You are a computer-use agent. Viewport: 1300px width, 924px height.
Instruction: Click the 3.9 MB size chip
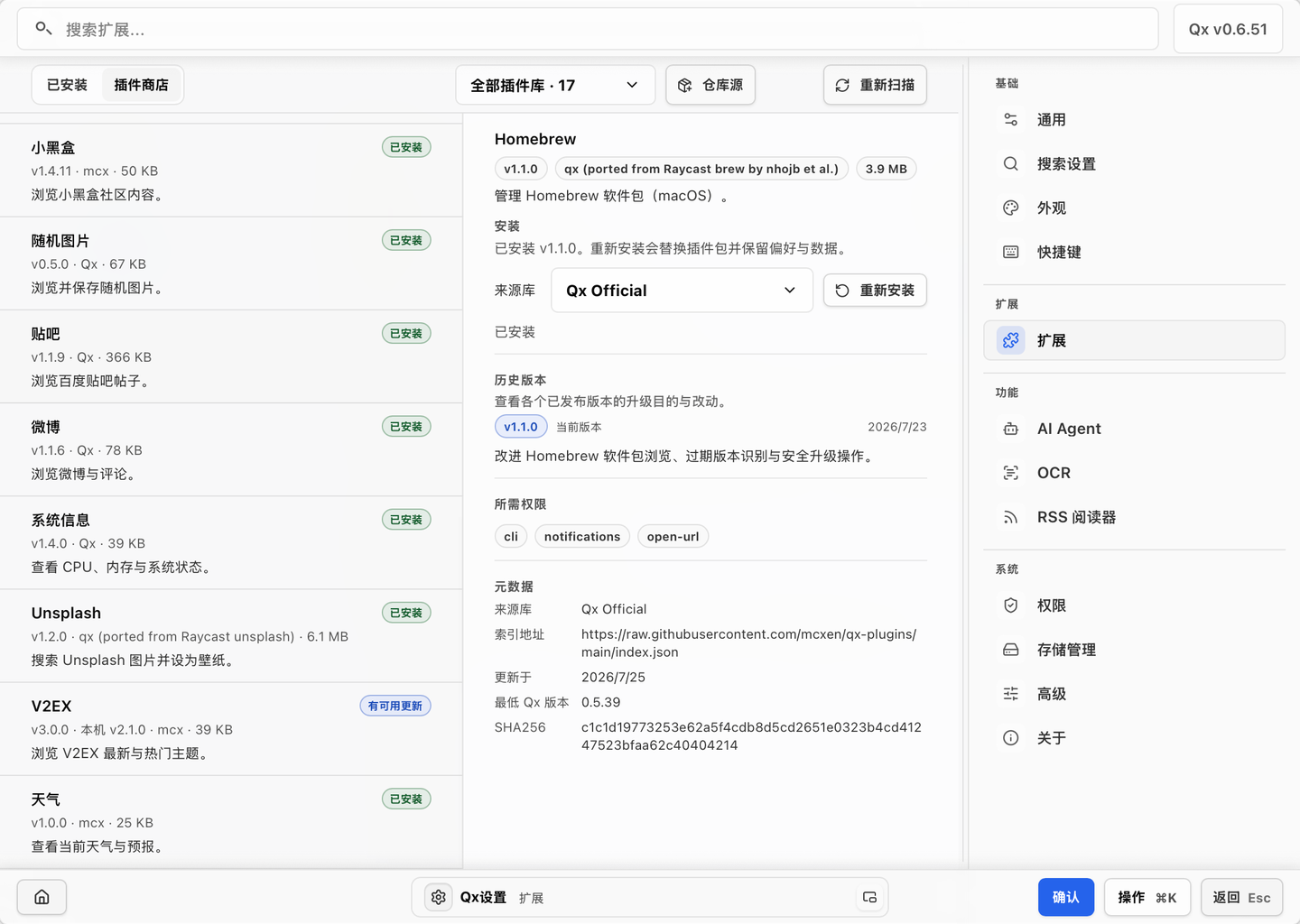(x=887, y=169)
